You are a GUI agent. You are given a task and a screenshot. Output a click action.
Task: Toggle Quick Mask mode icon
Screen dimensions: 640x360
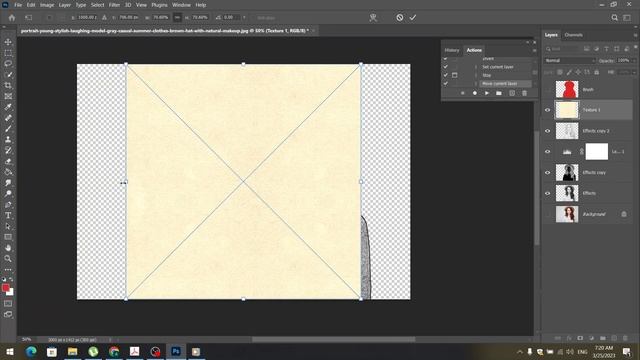point(8,304)
